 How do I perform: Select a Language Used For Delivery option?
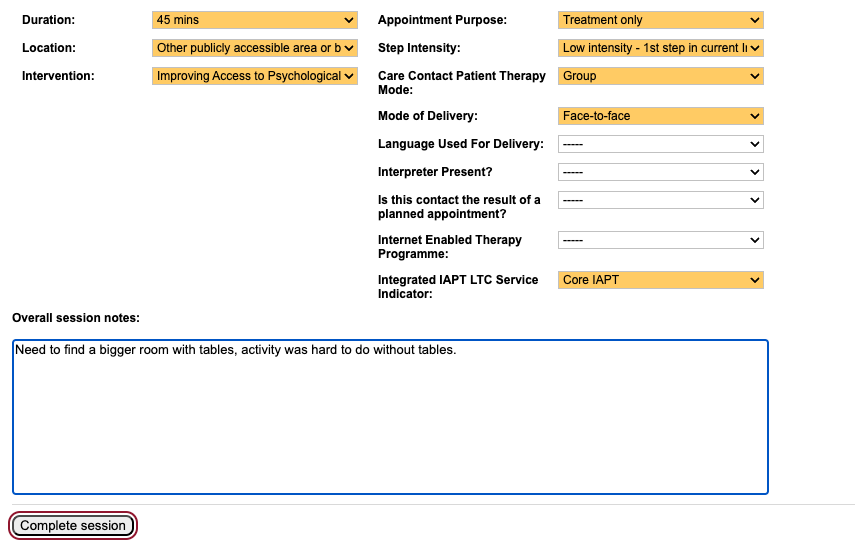coord(660,144)
